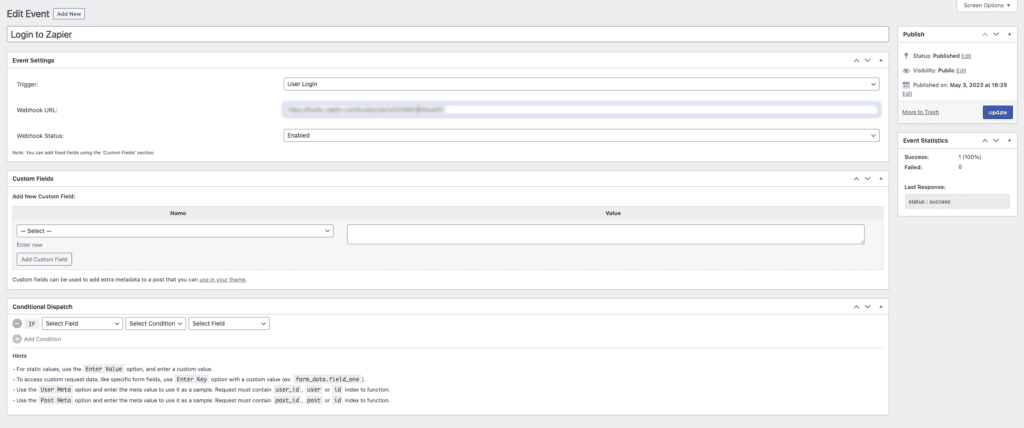
Task: Click the User Meta code hint
Action: click(56, 389)
